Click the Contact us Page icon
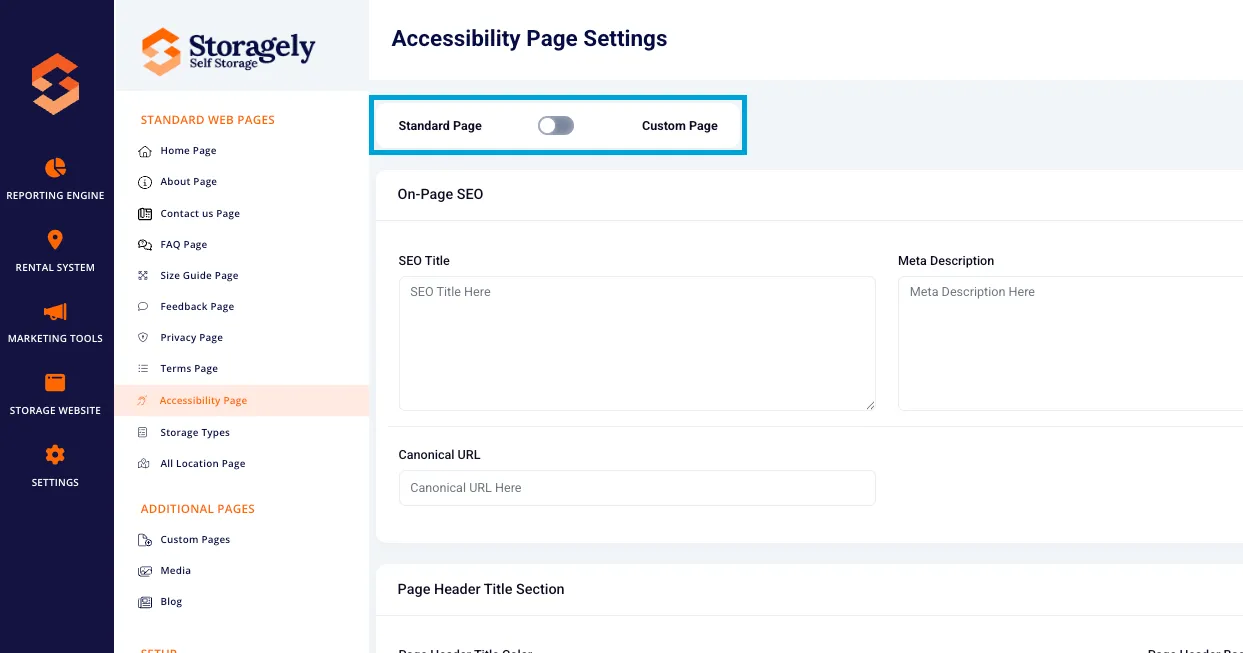The height and width of the screenshot is (653, 1243). [143, 214]
